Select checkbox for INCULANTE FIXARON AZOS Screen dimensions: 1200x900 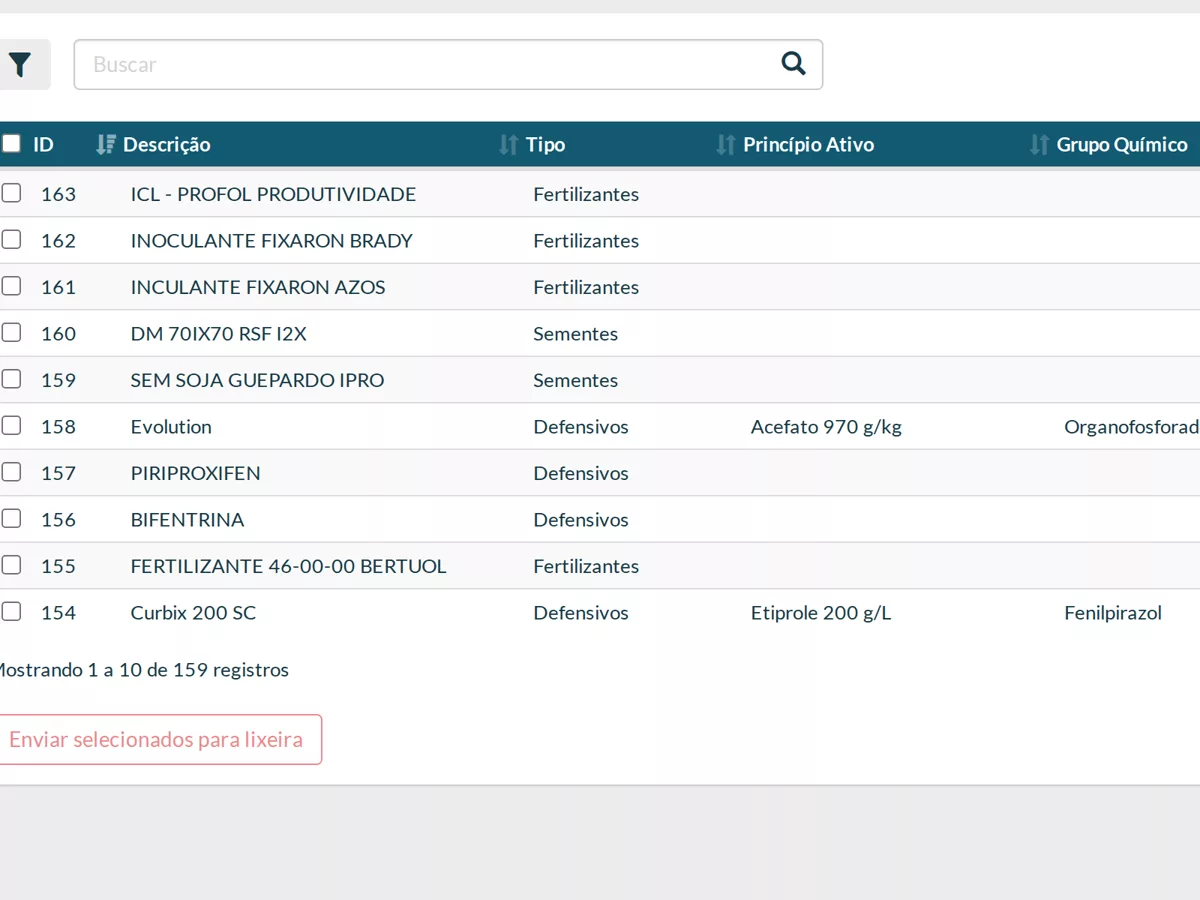pos(11,286)
